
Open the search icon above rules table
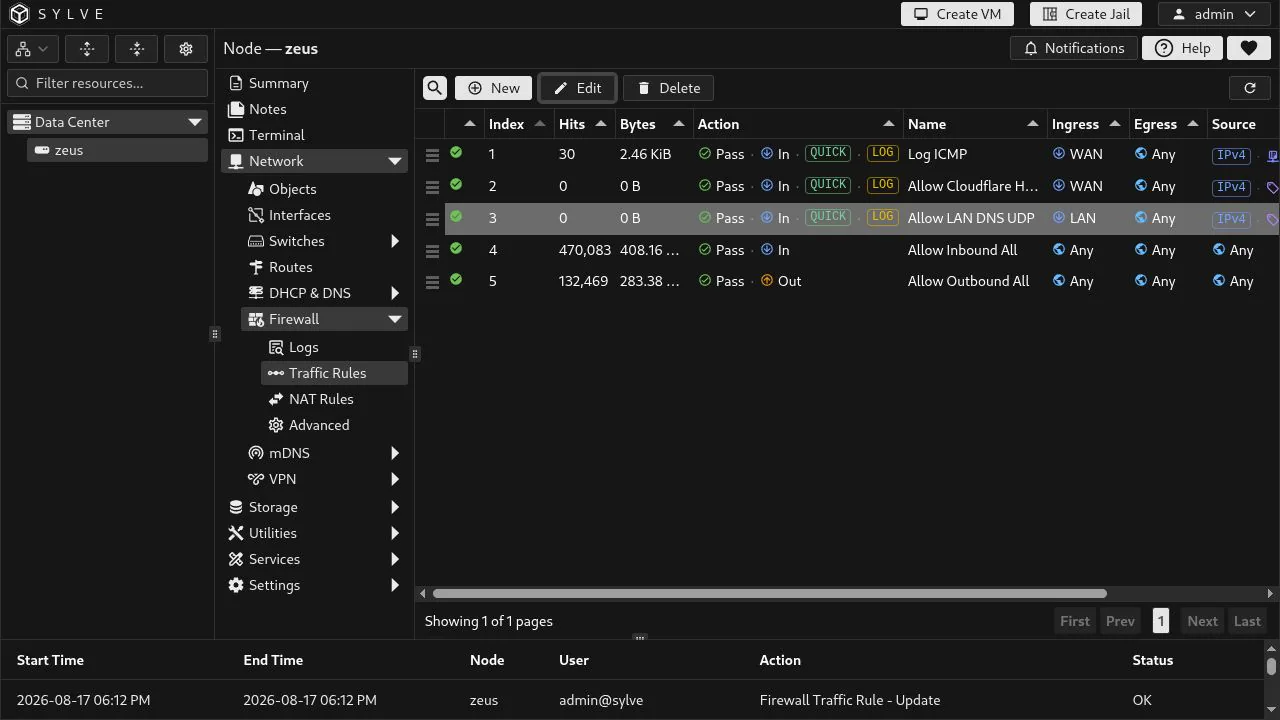pyautogui.click(x=434, y=88)
